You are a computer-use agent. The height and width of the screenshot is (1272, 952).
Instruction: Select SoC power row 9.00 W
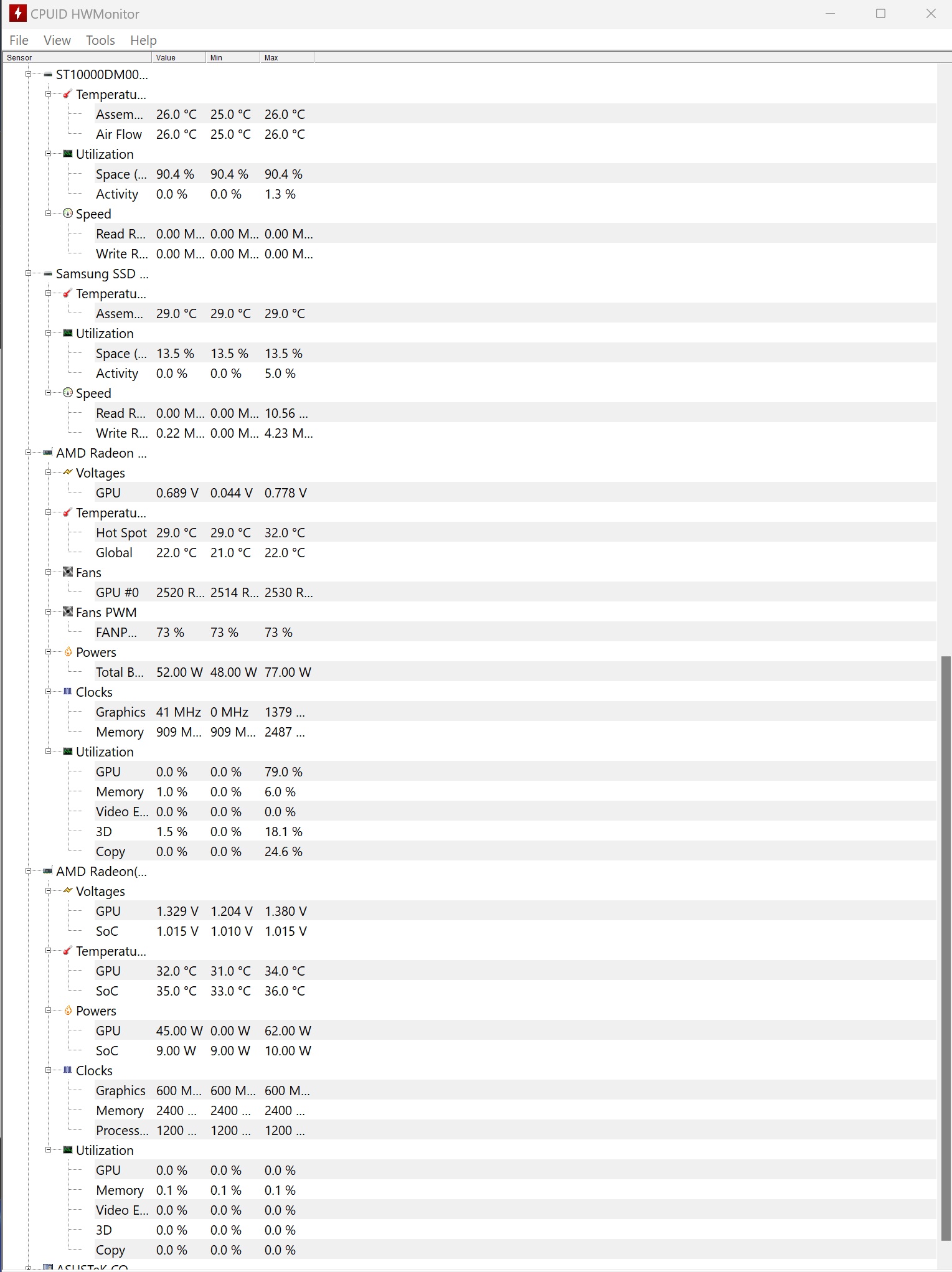pyautogui.click(x=516, y=1051)
